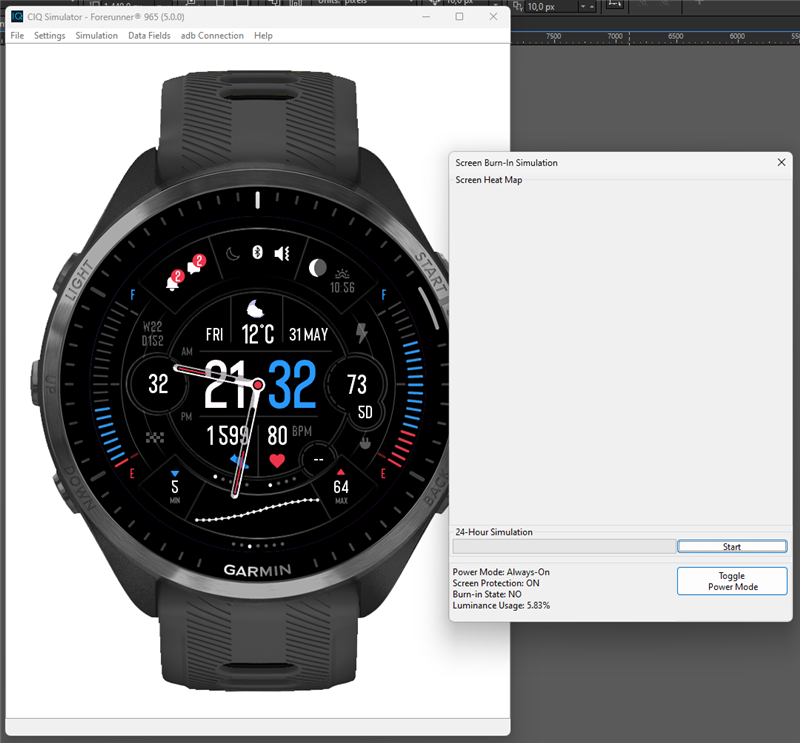
Task: Click the red center pin of watch hands
Action: pyautogui.click(x=258, y=384)
